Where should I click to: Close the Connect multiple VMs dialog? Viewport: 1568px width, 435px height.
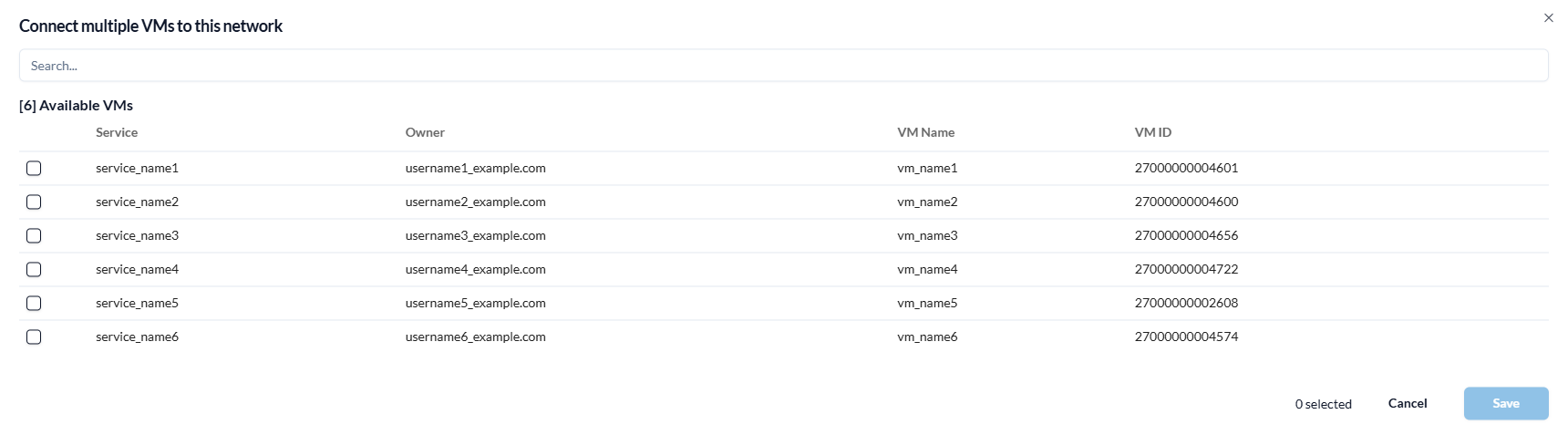click(1548, 18)
